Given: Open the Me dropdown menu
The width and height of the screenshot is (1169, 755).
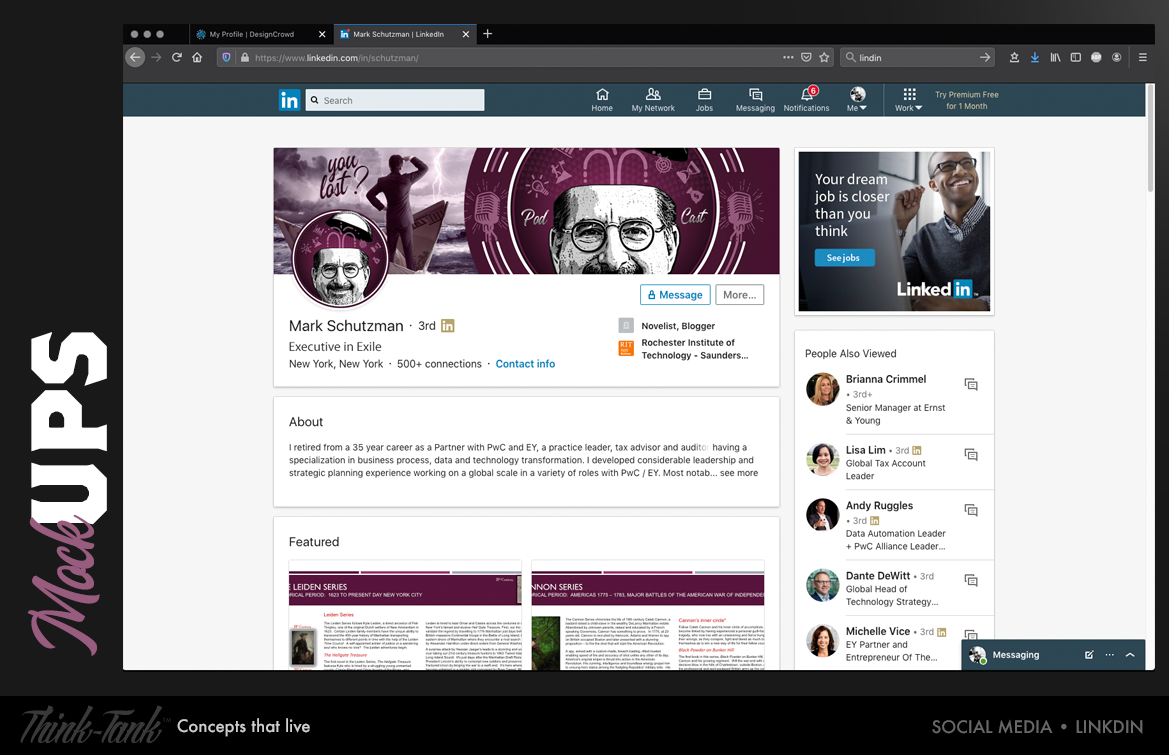Looking at the screenshot, I should 857,100.
